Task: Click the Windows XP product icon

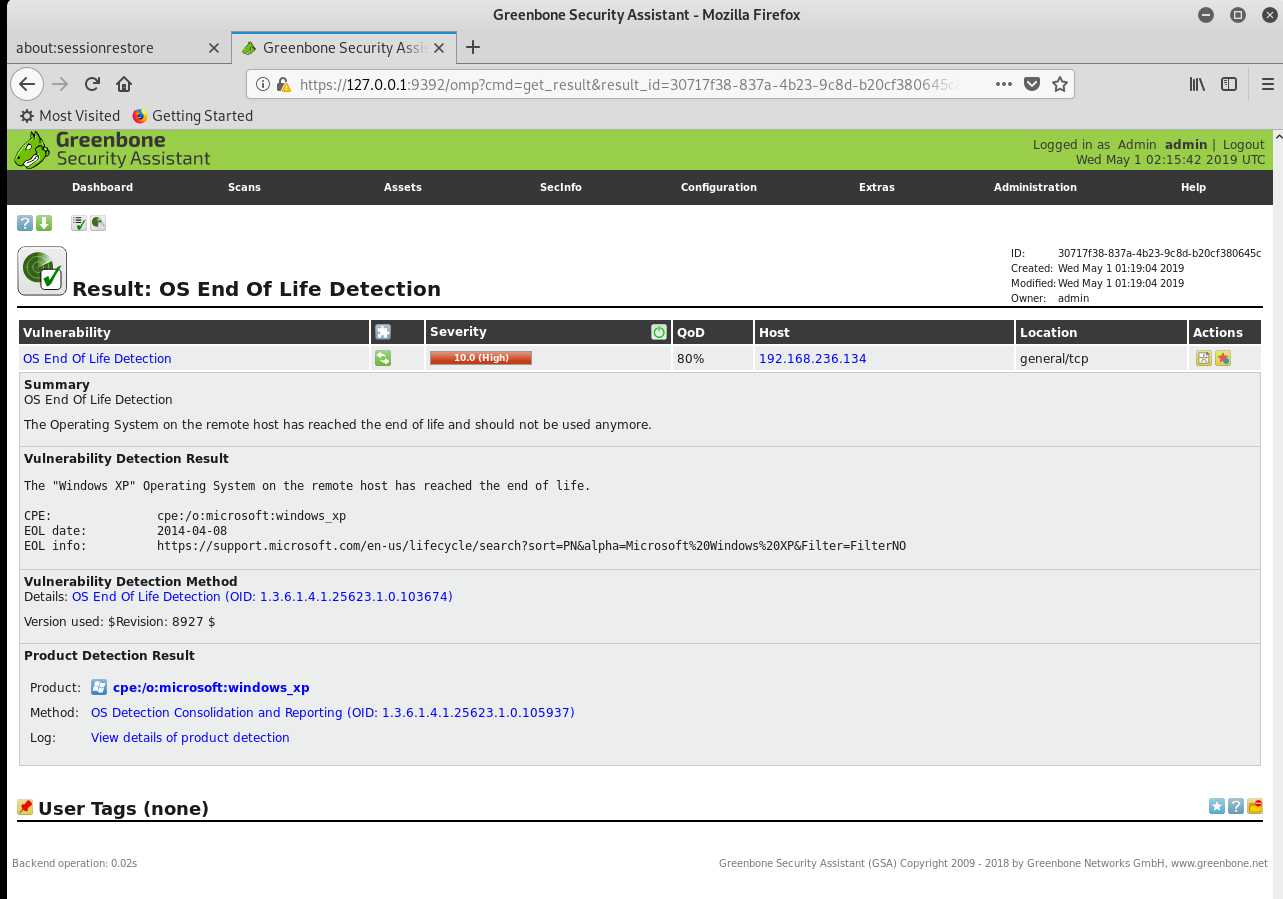Action: tap(99, 687)
